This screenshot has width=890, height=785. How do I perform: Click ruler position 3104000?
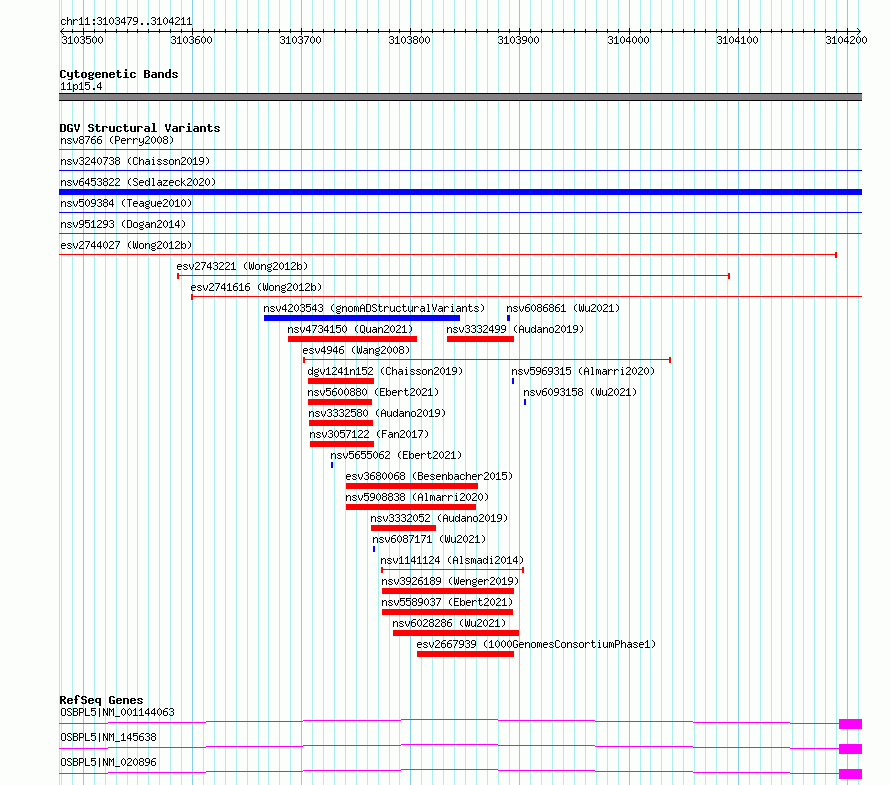pyautogui.click(x=628, y=40)
